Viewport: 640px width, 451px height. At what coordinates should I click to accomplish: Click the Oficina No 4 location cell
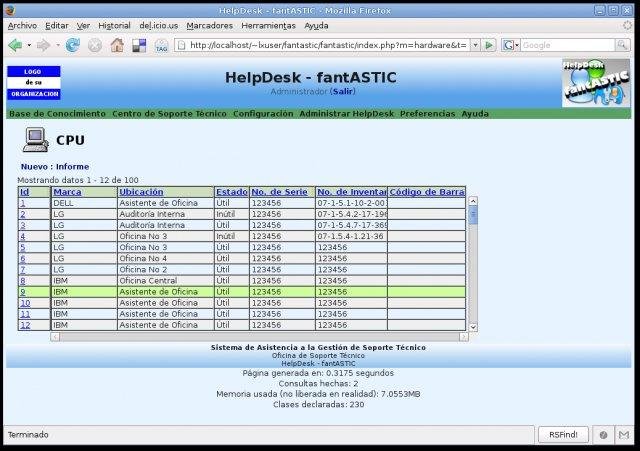[x=166, y=258]
